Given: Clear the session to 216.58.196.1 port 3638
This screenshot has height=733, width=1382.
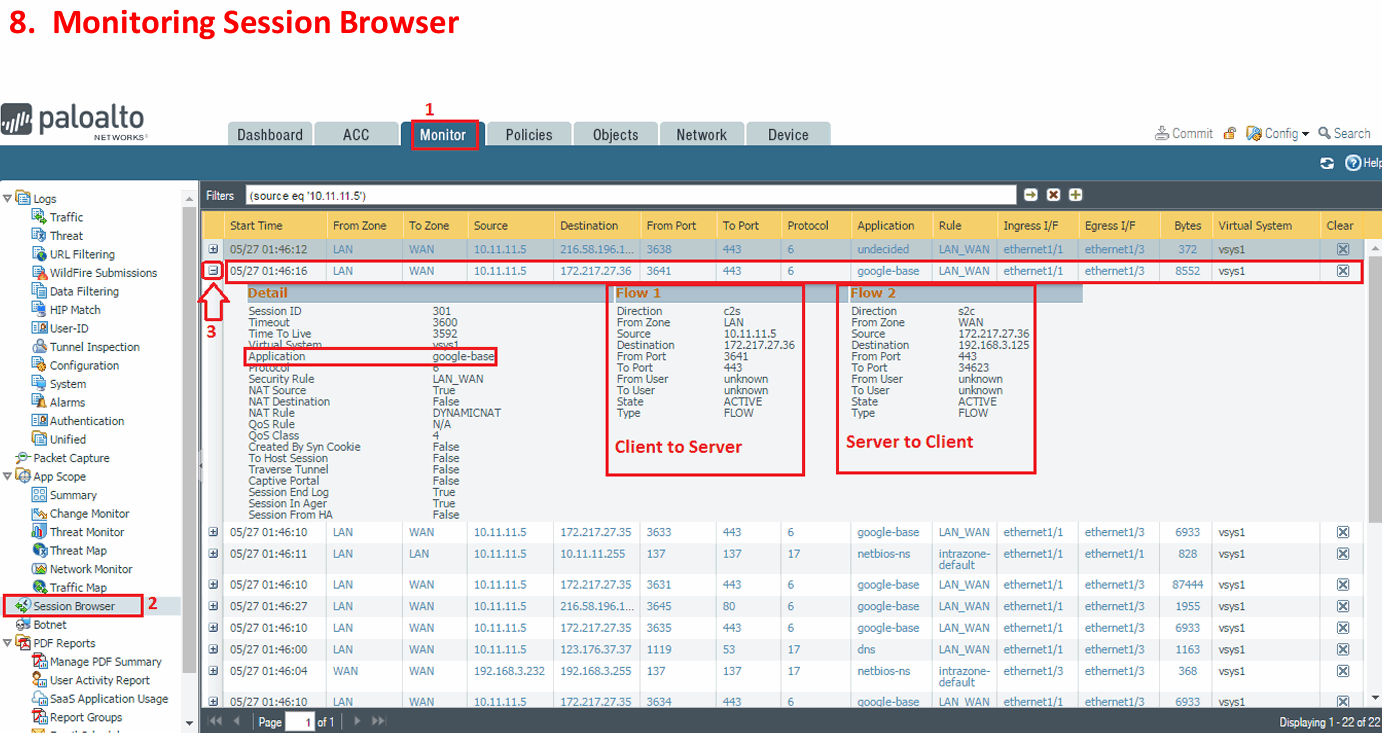Looking at the screenshot, I should (1343, 249).
